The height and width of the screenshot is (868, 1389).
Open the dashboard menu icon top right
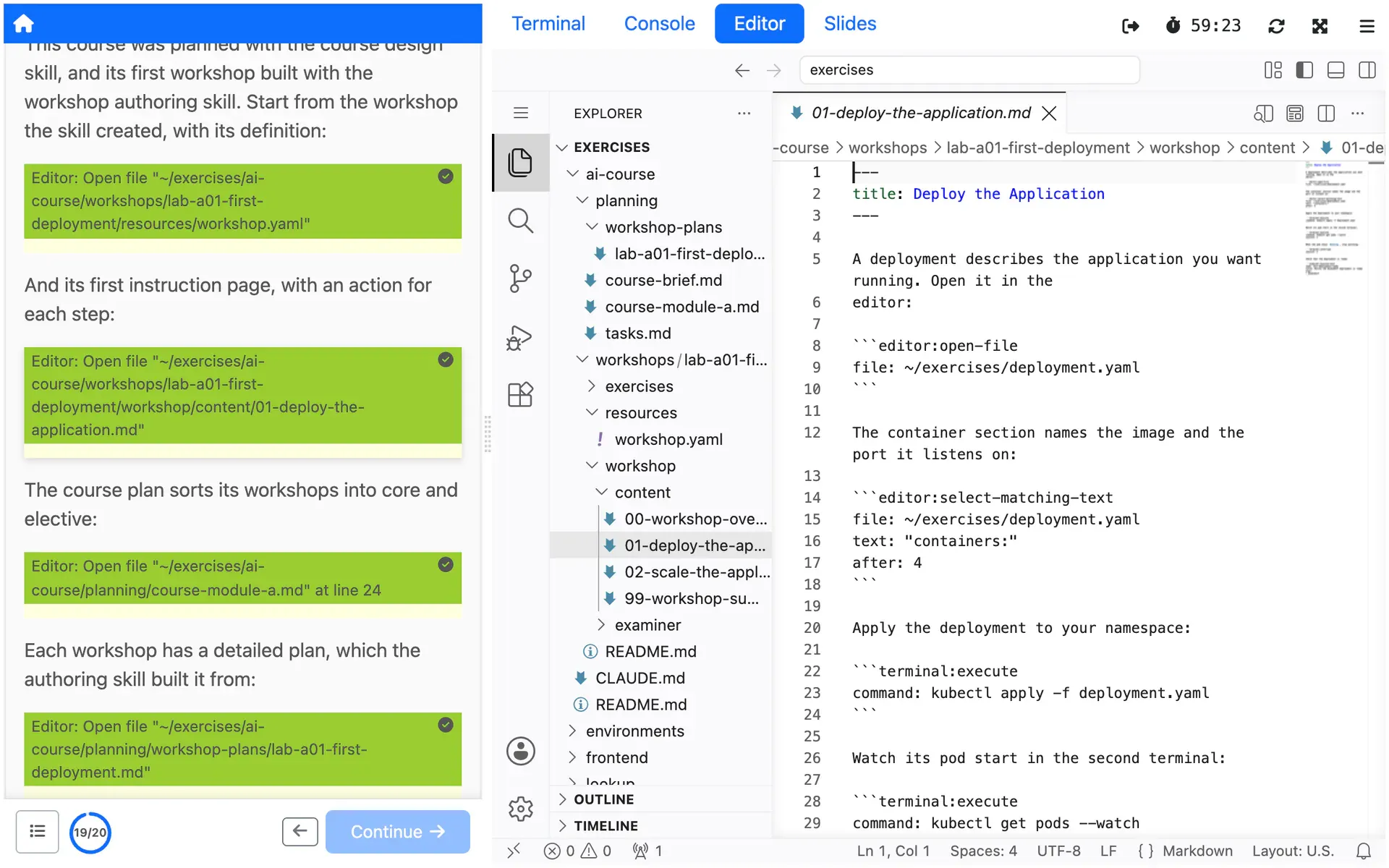click(x=1367, y=26)
